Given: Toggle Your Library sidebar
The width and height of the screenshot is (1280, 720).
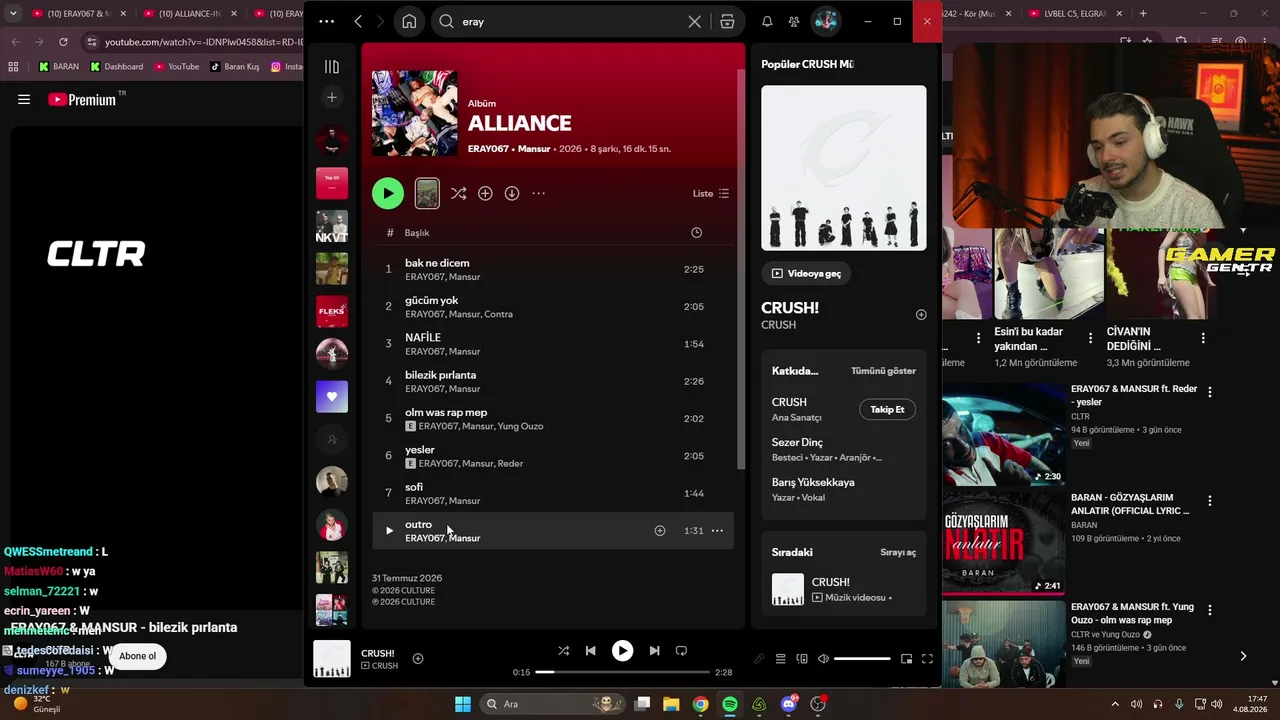Looking at the screenshot, I should pyautogui.click(x=332, y=66).
